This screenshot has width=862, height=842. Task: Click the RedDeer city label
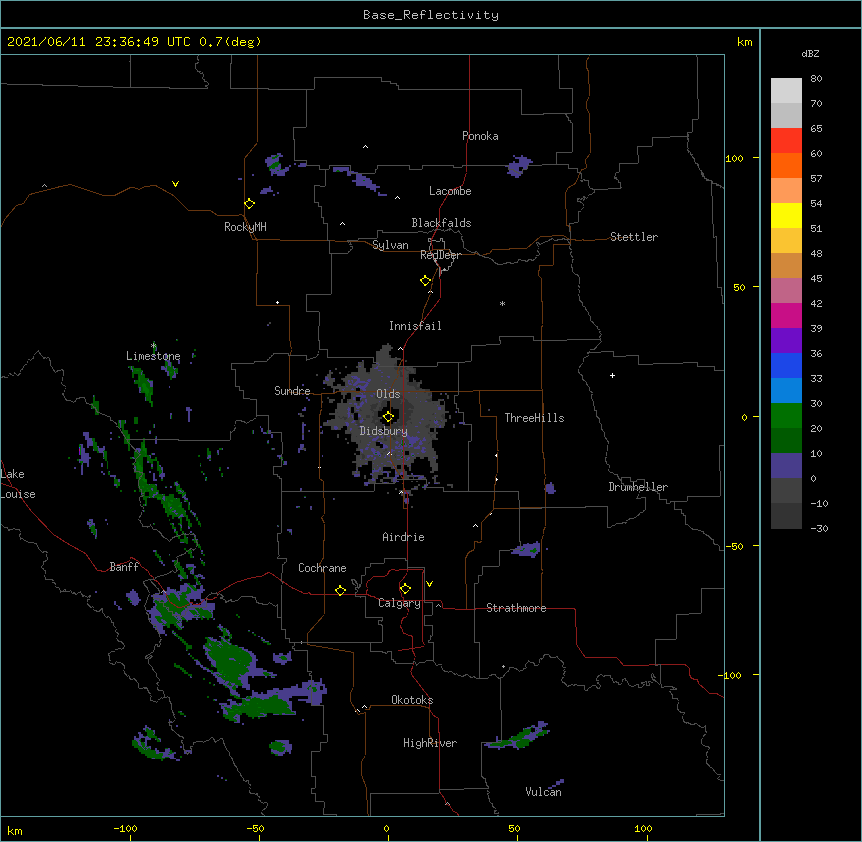pyautogui.click(x=440, y=255)
